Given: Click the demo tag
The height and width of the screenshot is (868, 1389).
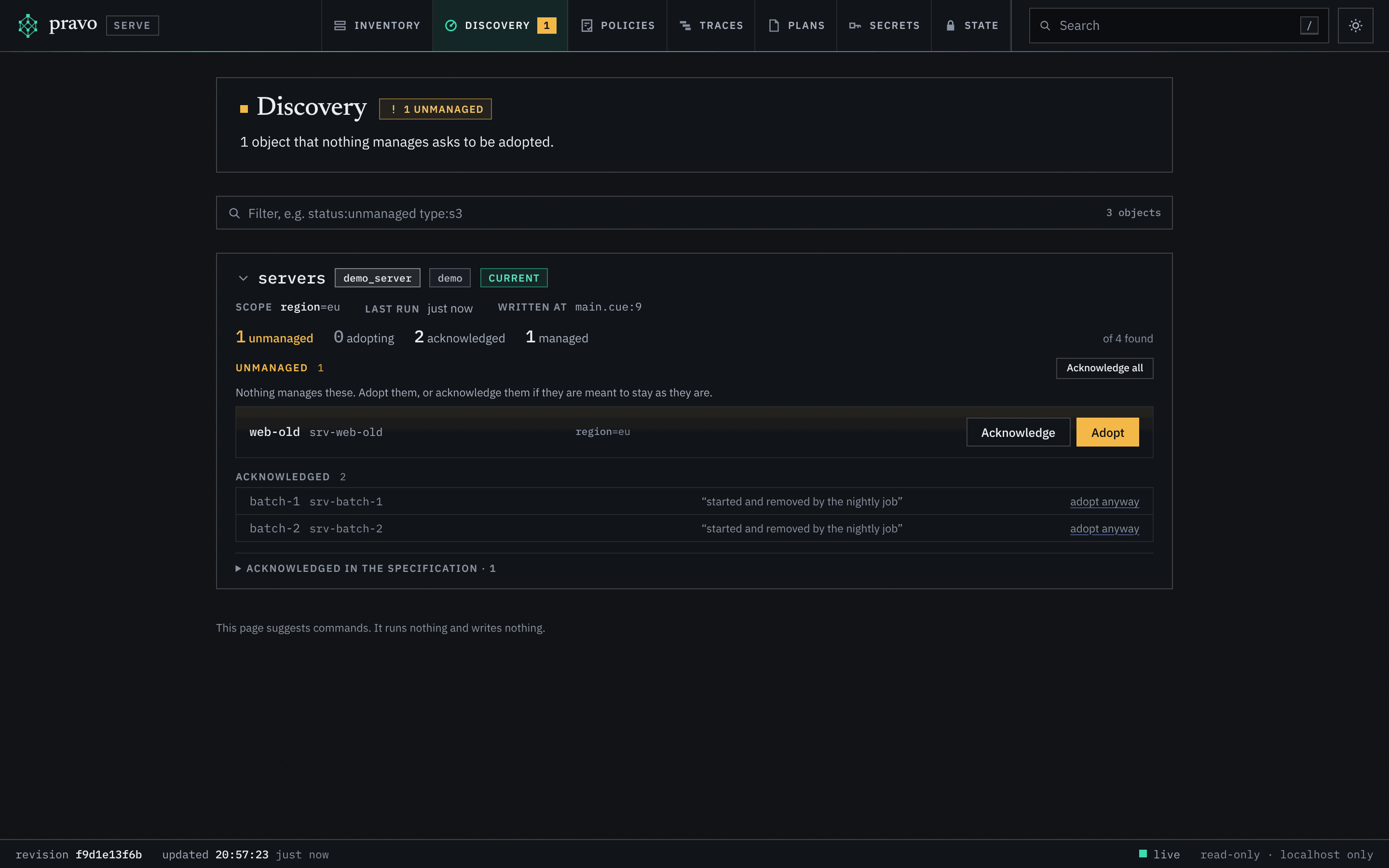Looking at the screenshot, I should (449, 278).
